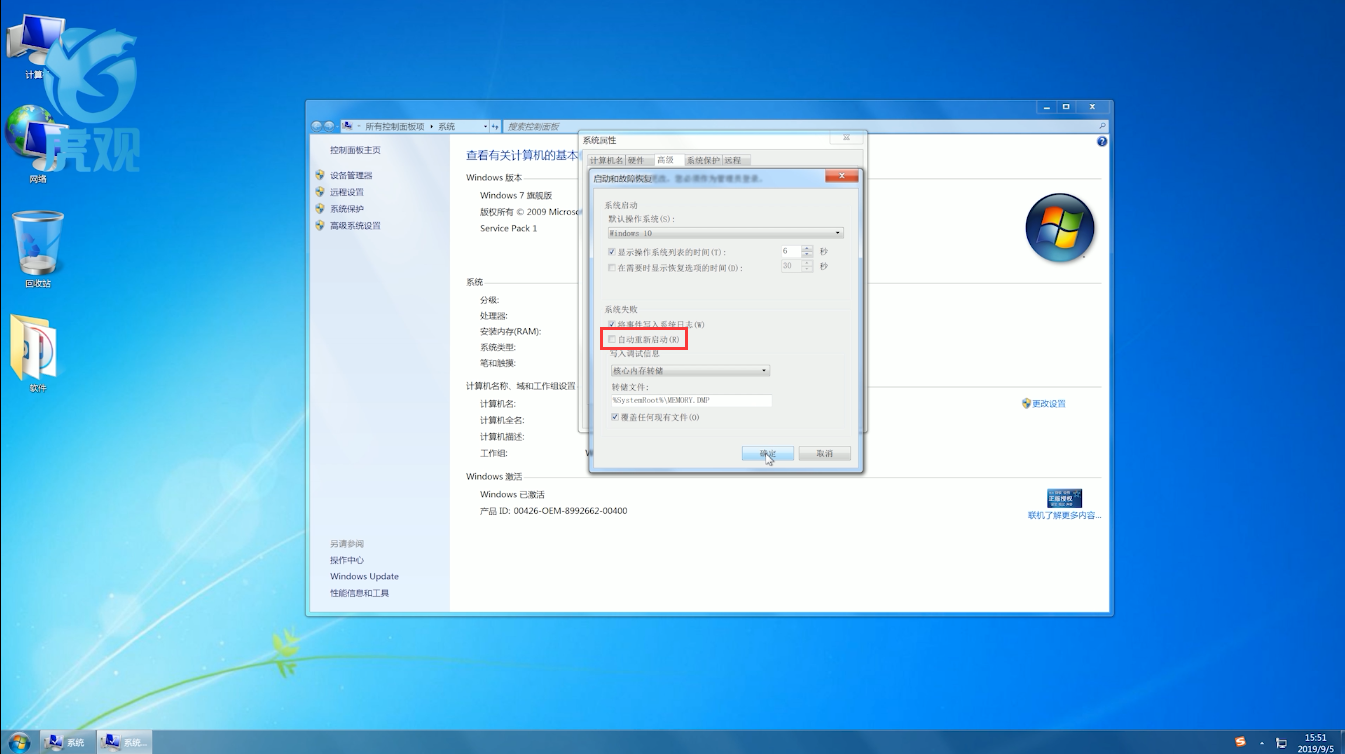Screen dimensions: 1345x754
Task: Open the 计算机 desktop icon
Action: coord(35,45)
